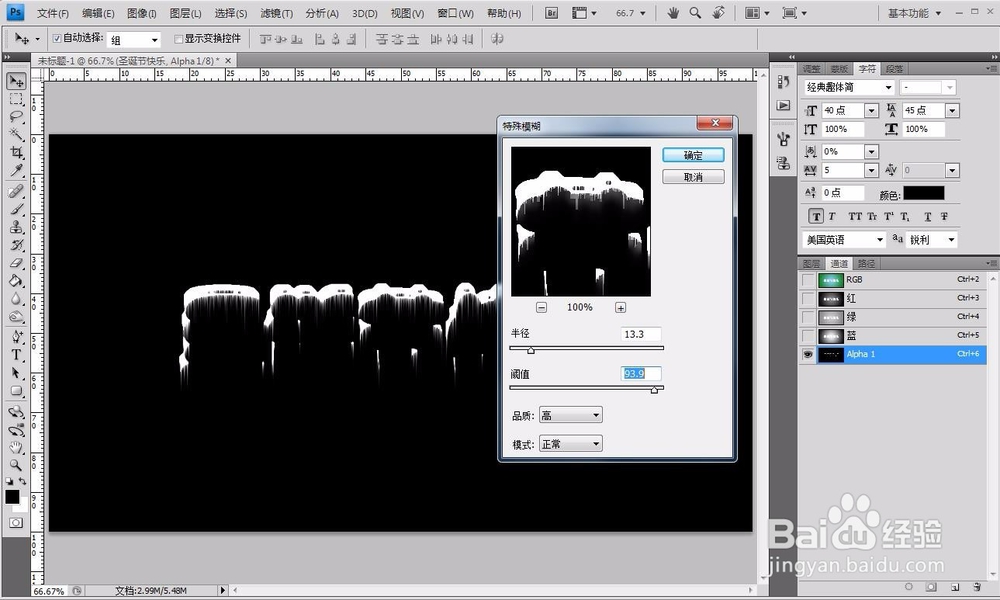Select the Dodge tool
Screen dimensions: 1000x600
[x=16, y=316]
